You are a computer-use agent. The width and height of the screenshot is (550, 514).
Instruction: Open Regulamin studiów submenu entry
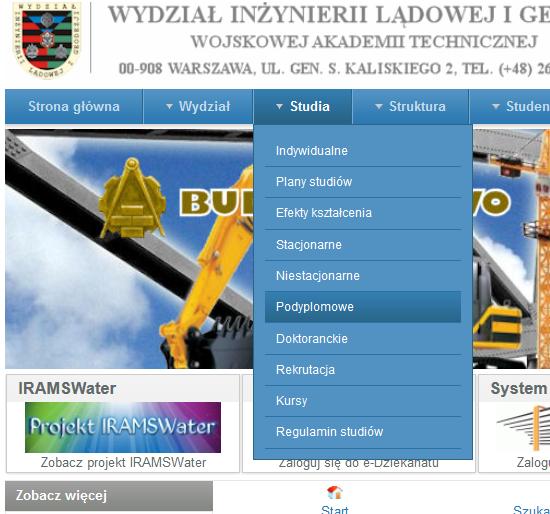(363, 432)
